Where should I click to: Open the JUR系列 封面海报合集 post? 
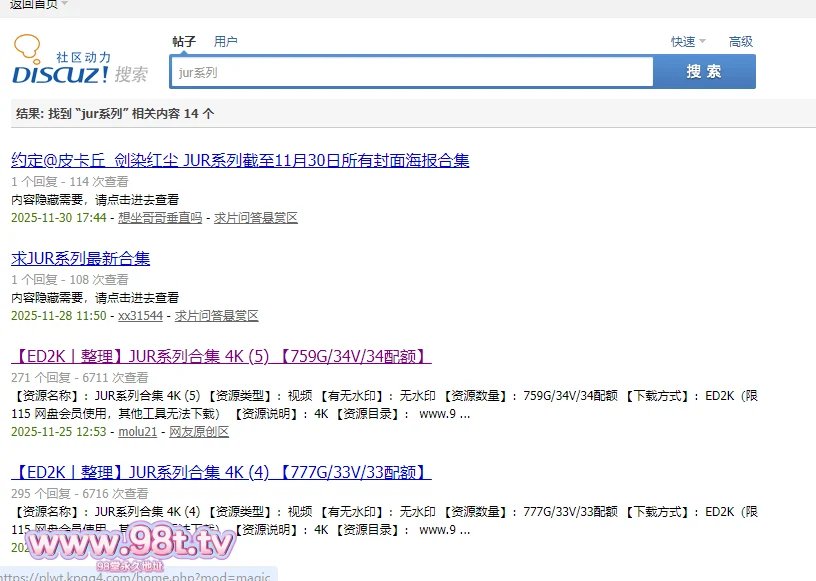click(x=240, y=160)
